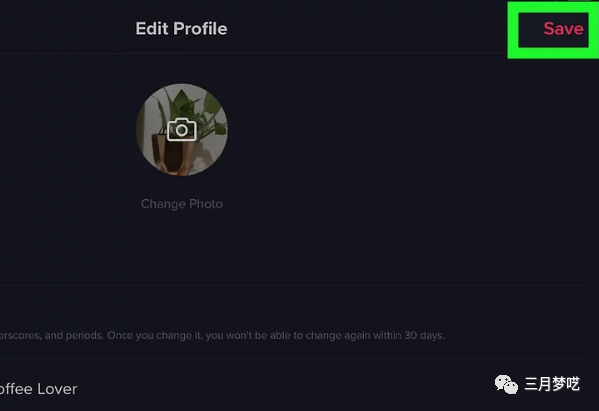The image size is (599, 411).
Task: Click the word "Edit" in the title
Action: coord(152,29)
